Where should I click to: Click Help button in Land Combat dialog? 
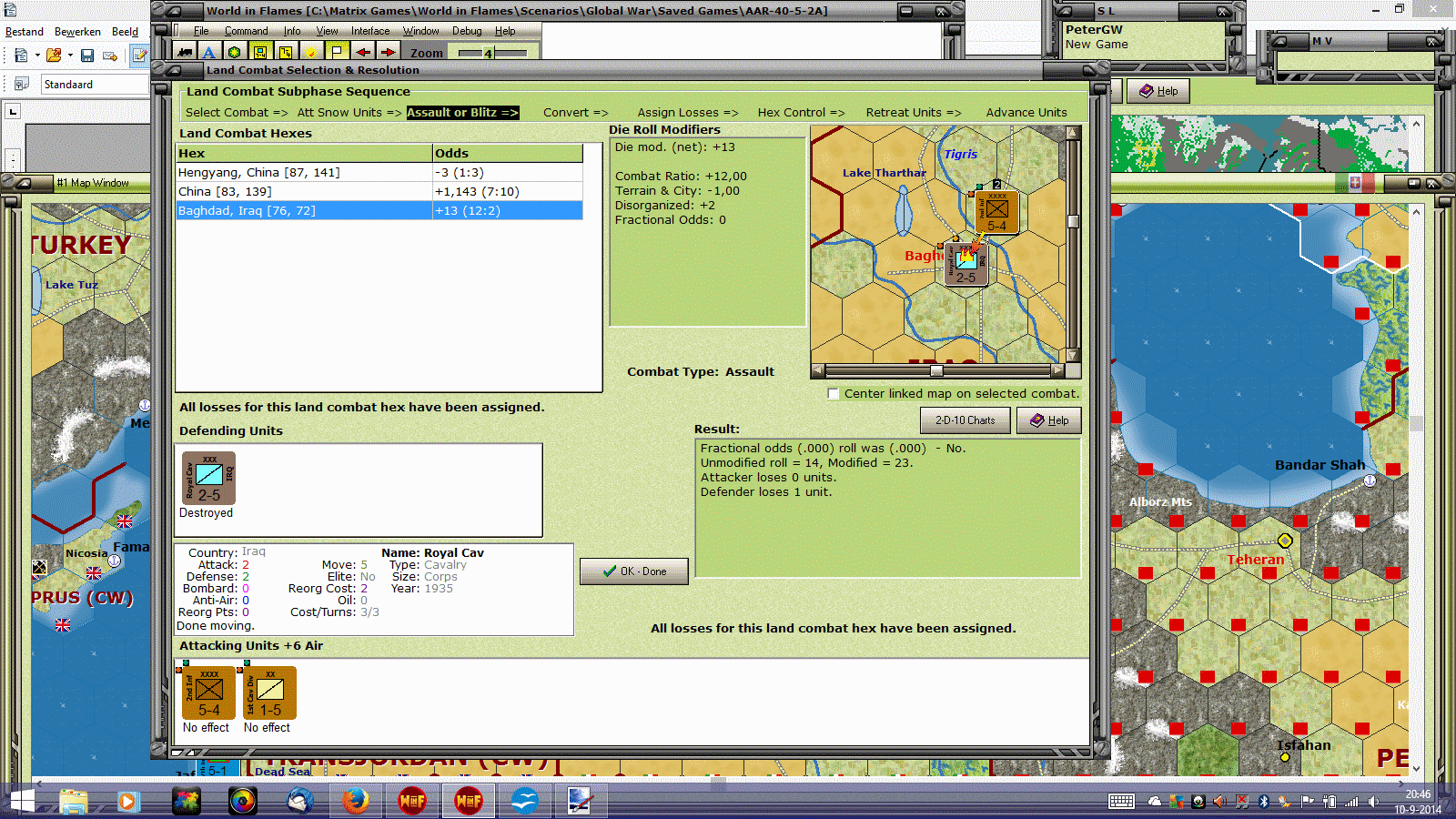[1049, 420]
